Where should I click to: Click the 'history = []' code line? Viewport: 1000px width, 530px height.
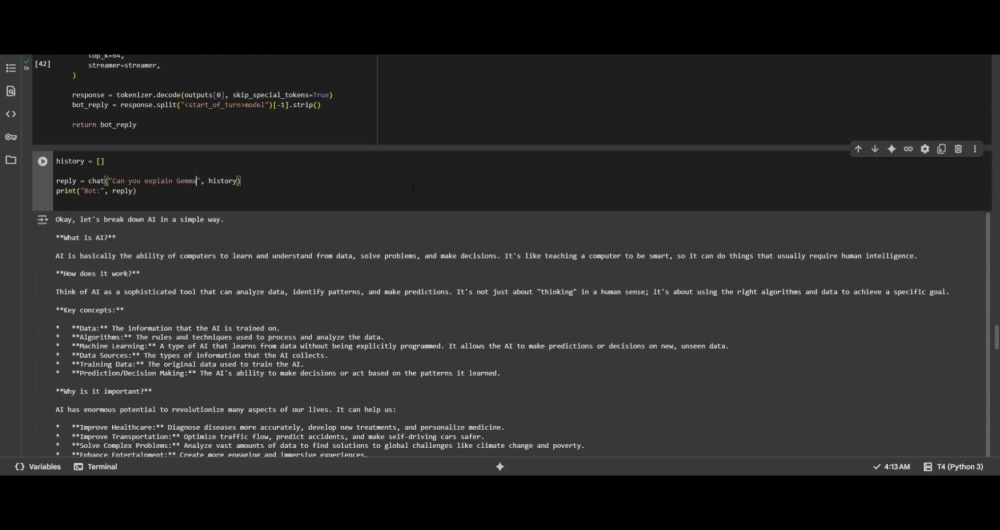80,161
